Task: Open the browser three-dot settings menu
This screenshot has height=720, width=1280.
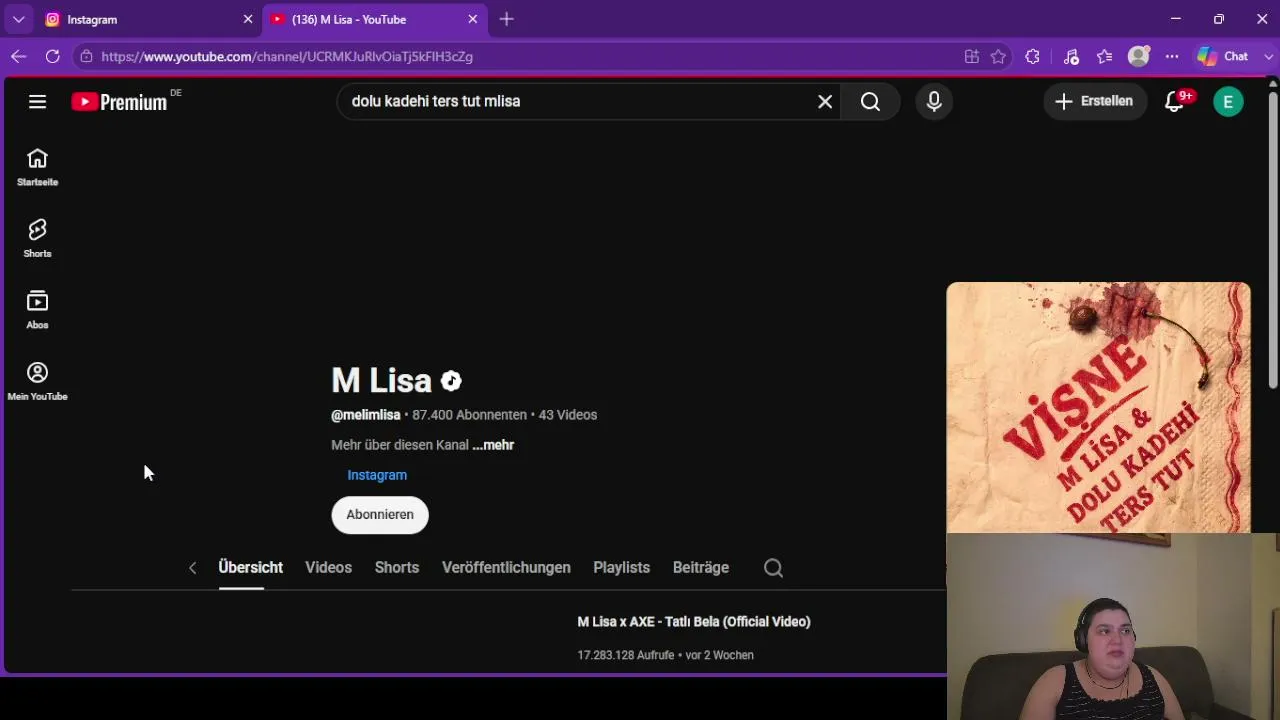Action: [1172, 57]
